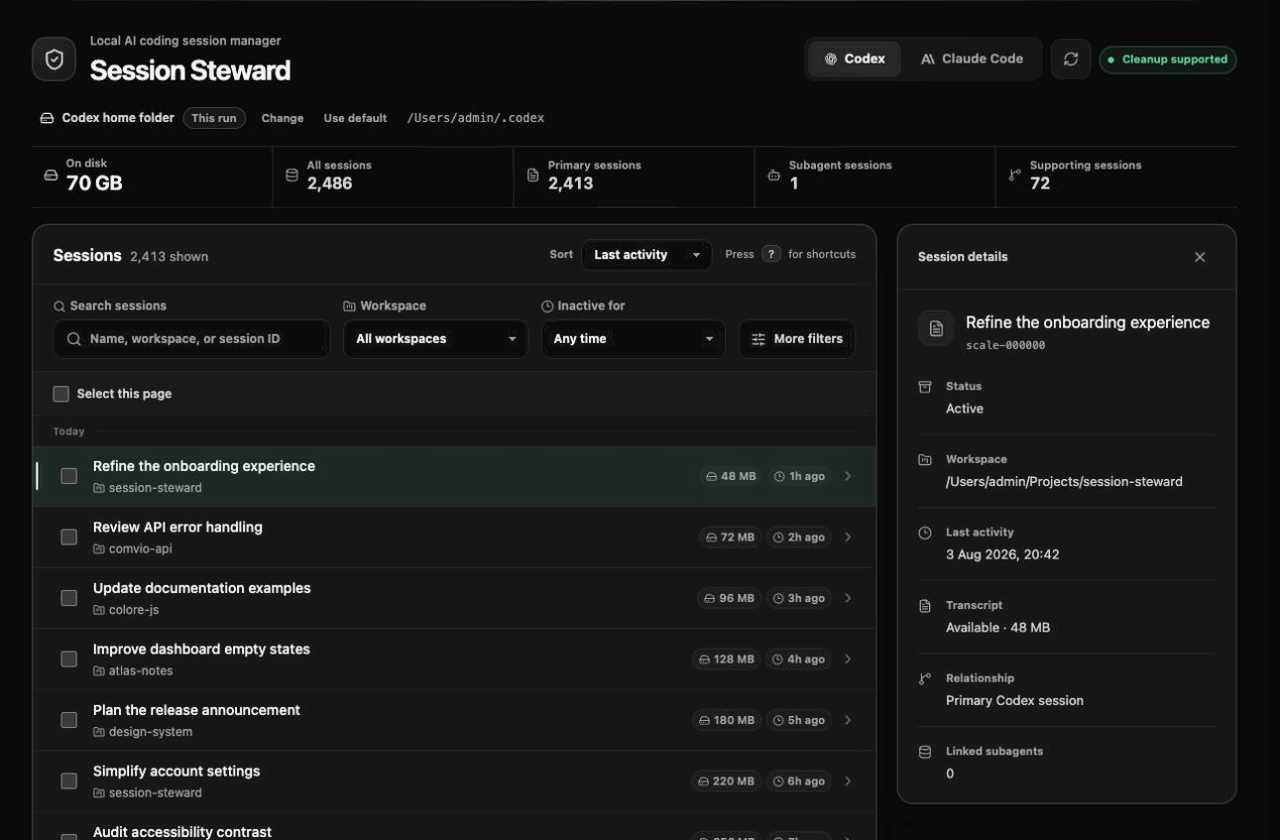Click the /Users/admin/Projects/session-steward workspace path
Viewport: 1280px width, 840px height.
1064,482
